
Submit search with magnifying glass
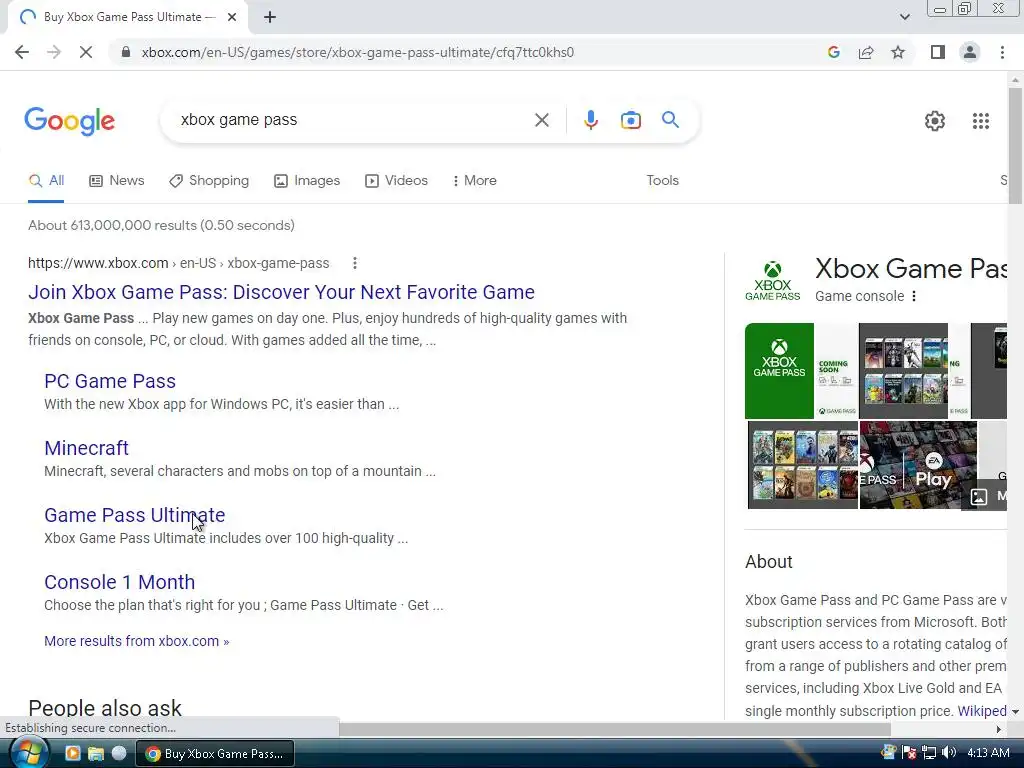[670, 120]
